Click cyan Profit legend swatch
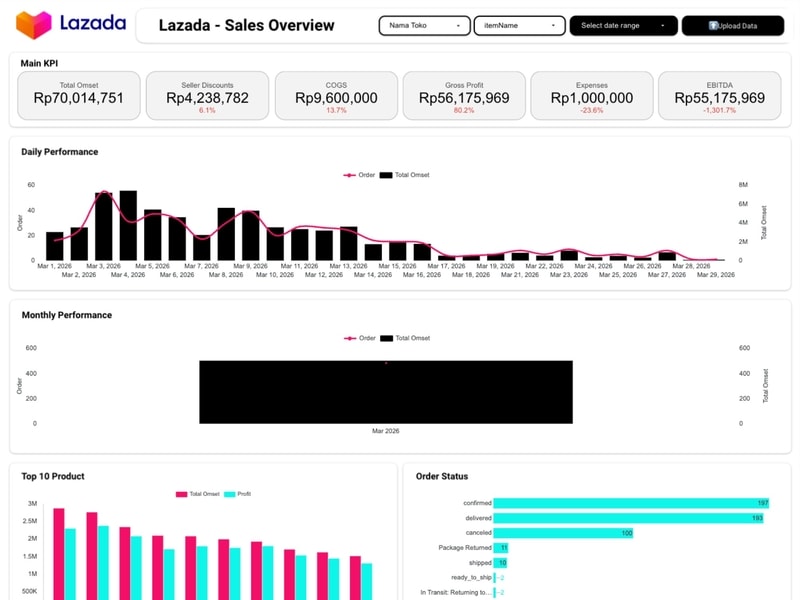This screenshot has height=600, width=800. 229,494
